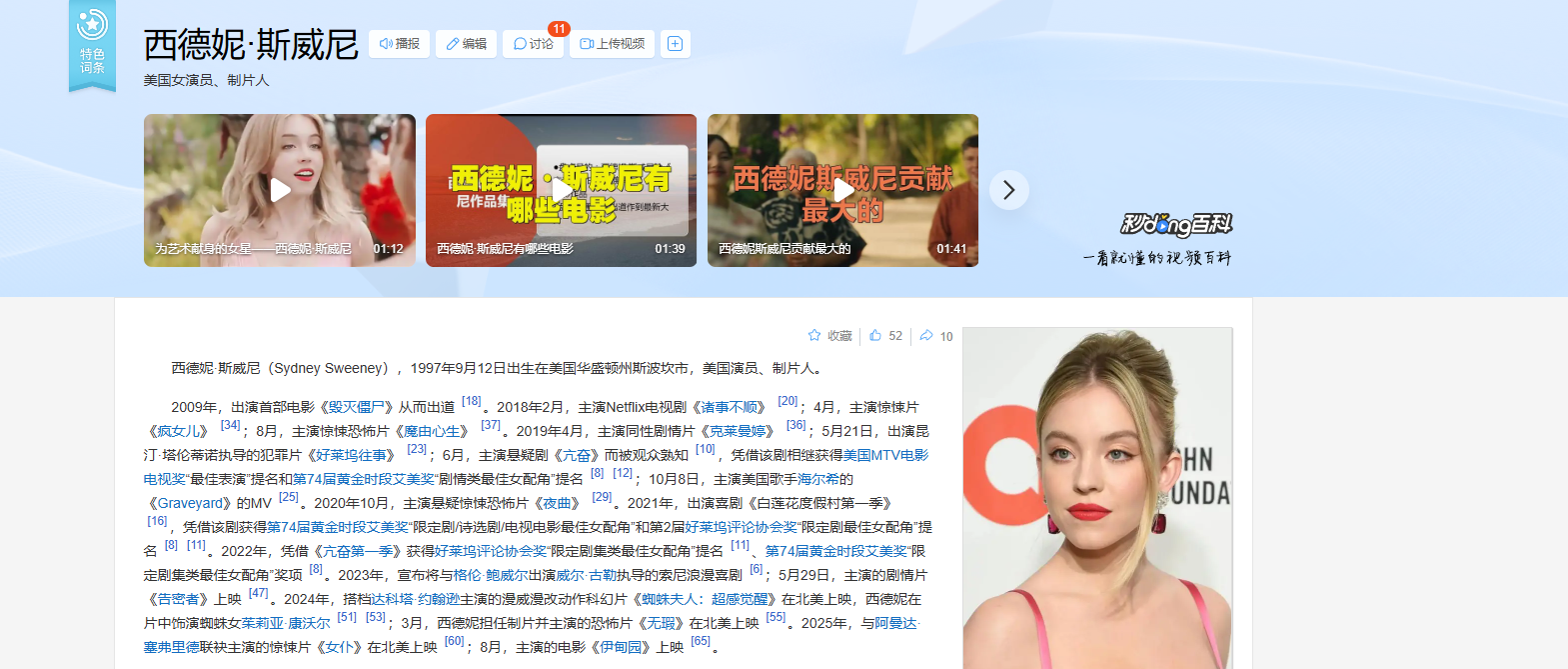The width and height of the screenshot is (1568, 669).
Task: Open citation reference [10]
Action: [x=706, y=449]
